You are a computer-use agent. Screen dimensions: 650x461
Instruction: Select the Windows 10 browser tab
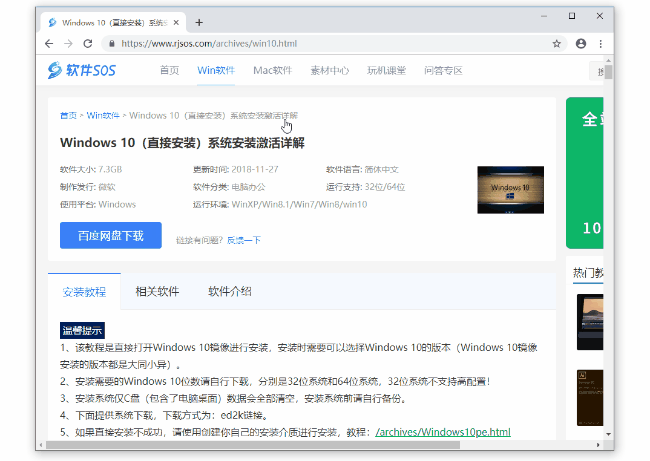coord(113,22)
